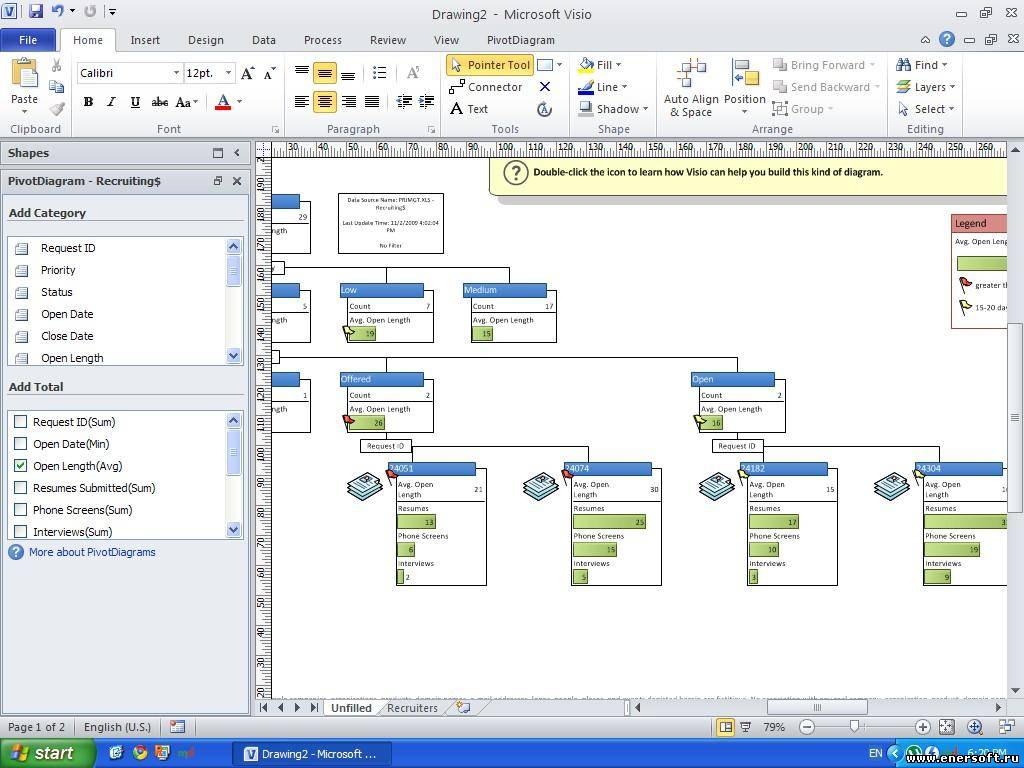Screen dimensions: 1024x768
Task: Switch to the Data ribbon tab
Action: click(264, 40)
